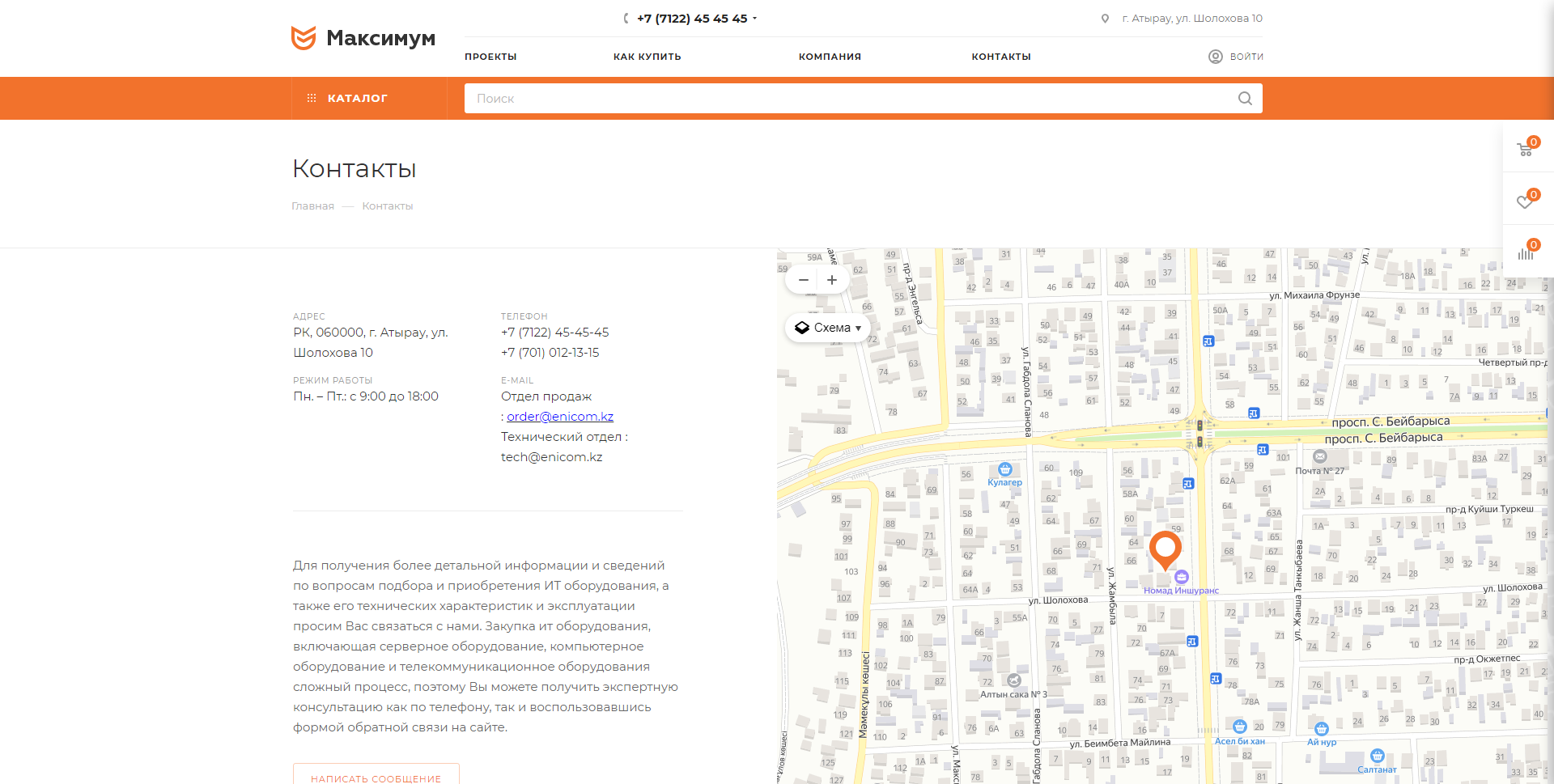Screen dimensions: 1554x784
Task: Open the comparison bars icon
Action: coord(1526,252)
